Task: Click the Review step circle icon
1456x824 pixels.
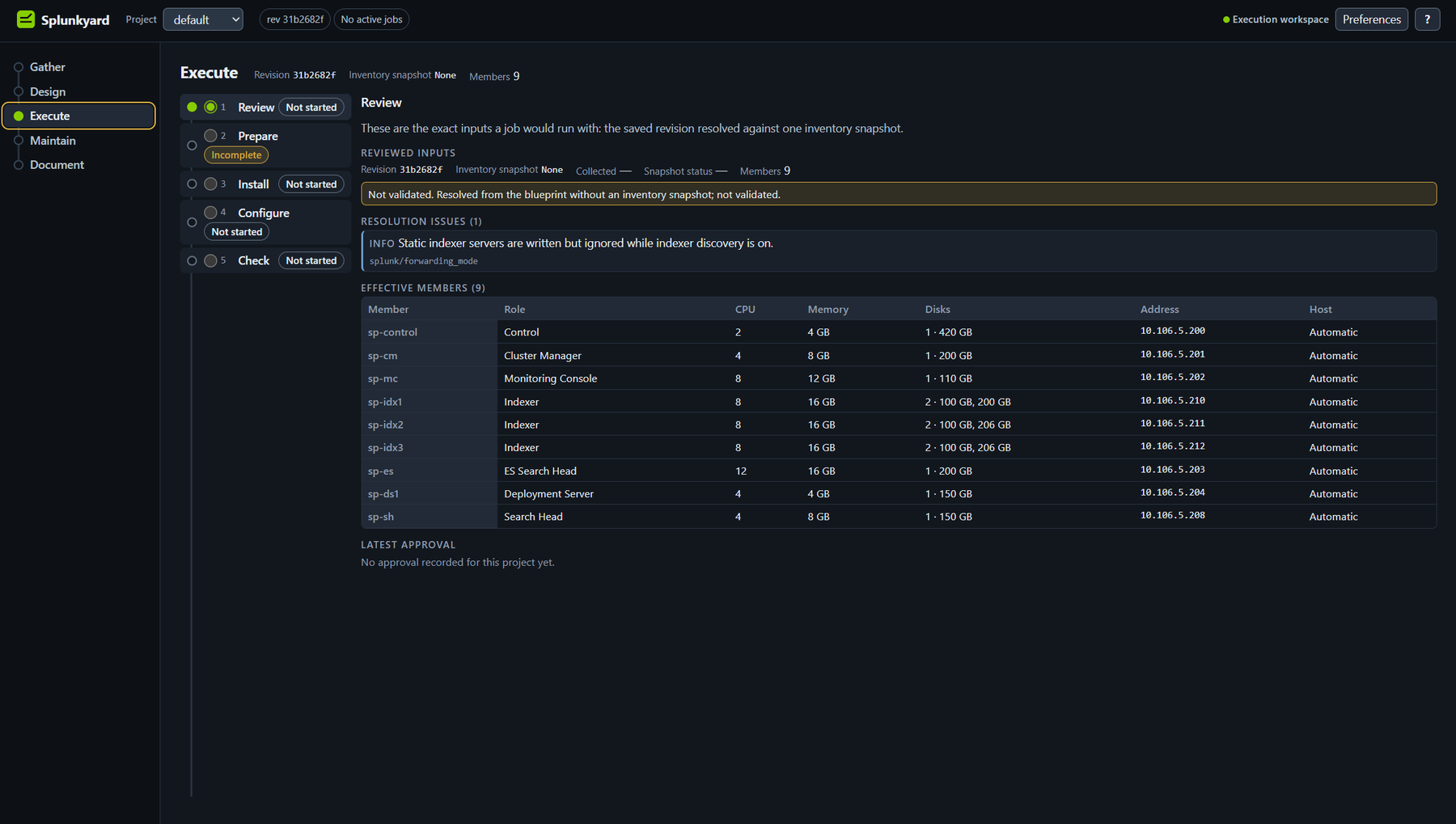Action: (x=210, y=107)
